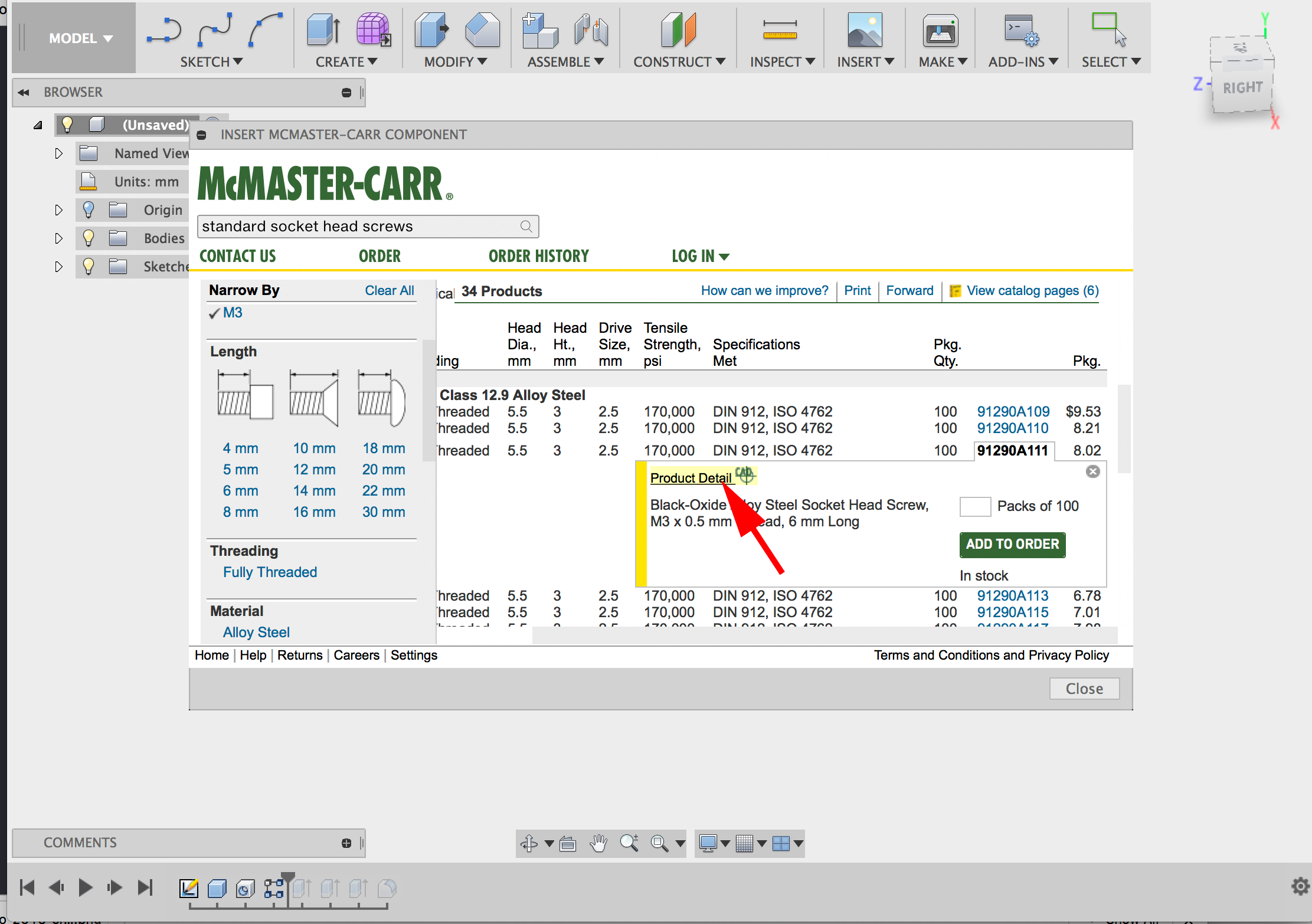Select the Line sketch tool icon
The width and height of the screenshot is (1312, 924).
(163, 30)
